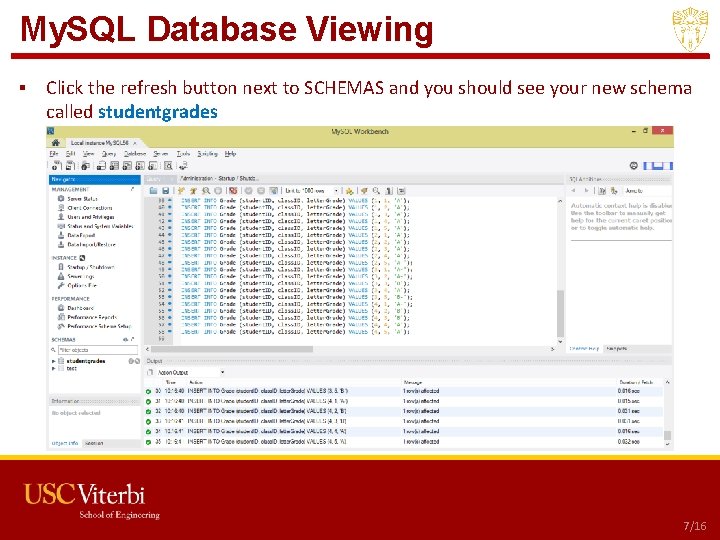Viewport: 720px width, 540px height.
Task: Toggle word wrap icon in editor toolbar
Action: (x=401, y=191)
